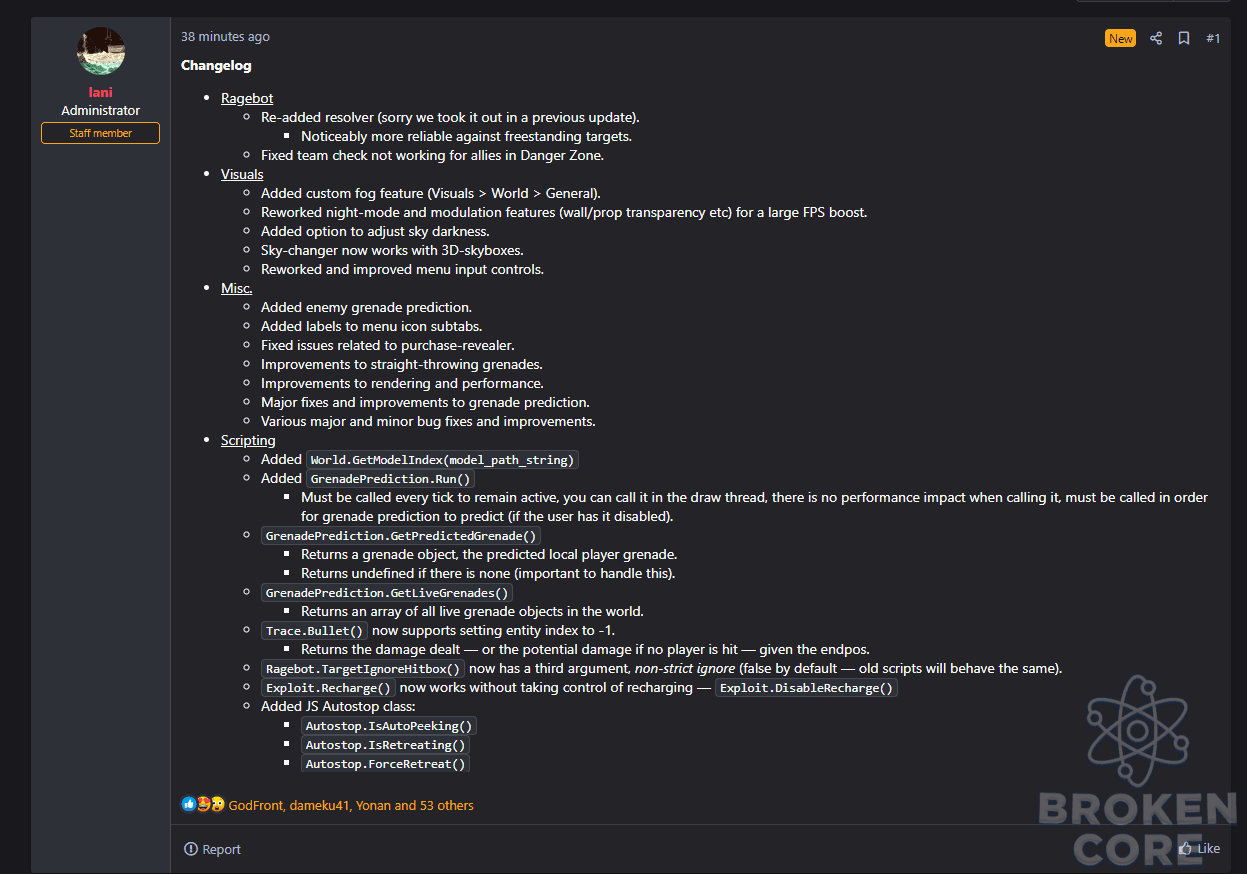Open the #1 post permalink
Screen dimensions: 1247x874
point(1213,38)
